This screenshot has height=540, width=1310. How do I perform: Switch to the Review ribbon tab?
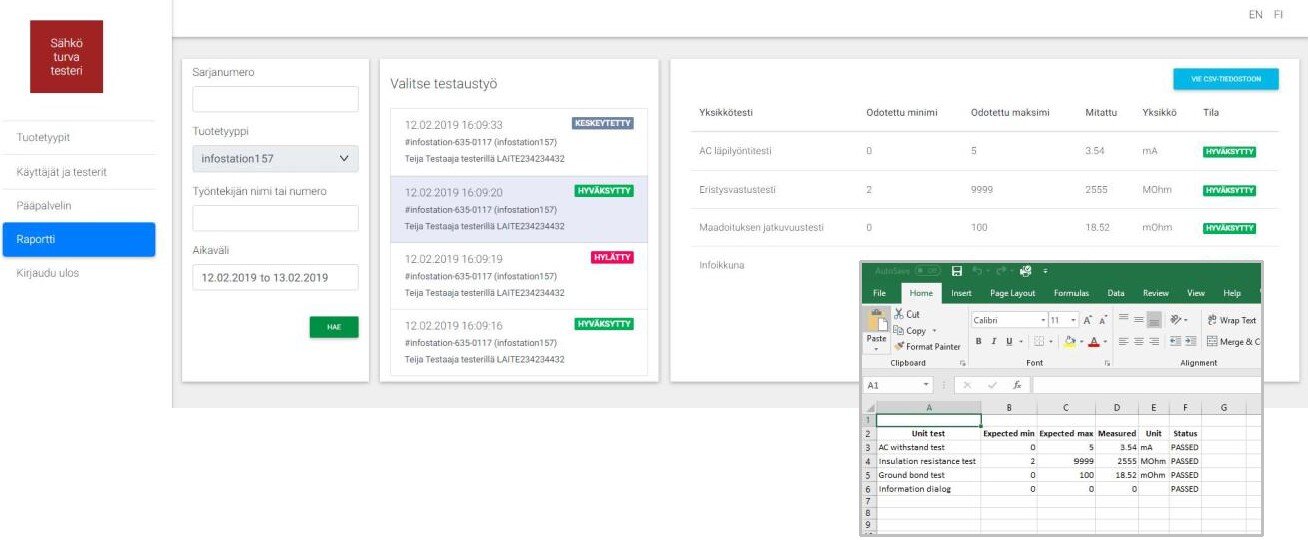[x=1156, y=293]
